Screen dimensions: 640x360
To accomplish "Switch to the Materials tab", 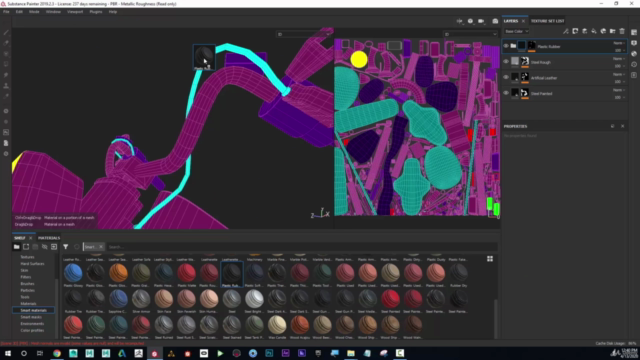I will click(x=49, y=238).
